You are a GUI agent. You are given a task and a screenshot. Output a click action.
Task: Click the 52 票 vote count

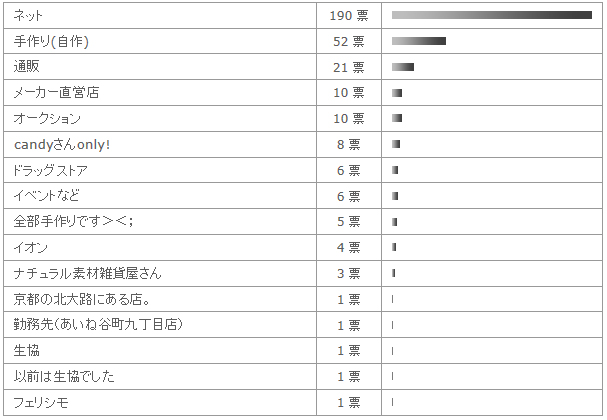pyautogui.click(x=349, y=41)
